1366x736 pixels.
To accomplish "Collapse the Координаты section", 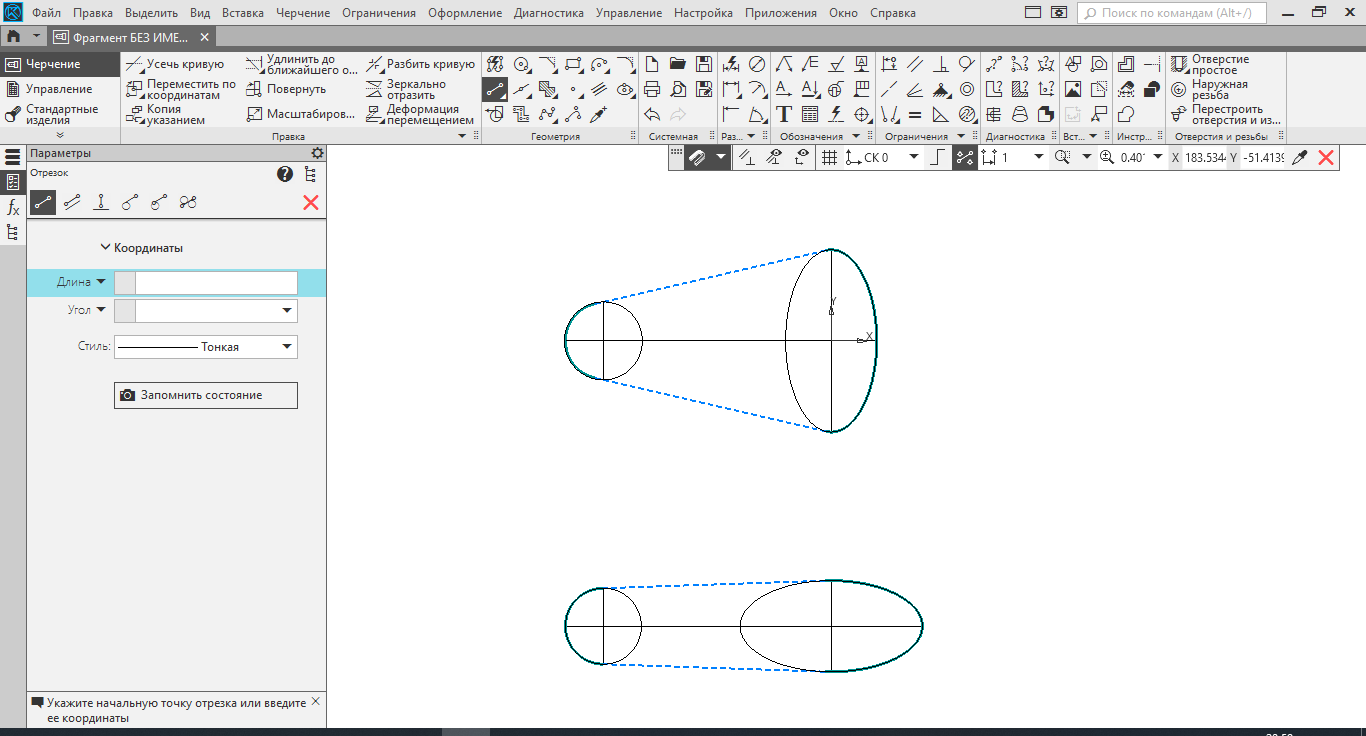I will (x=142, y=248).
